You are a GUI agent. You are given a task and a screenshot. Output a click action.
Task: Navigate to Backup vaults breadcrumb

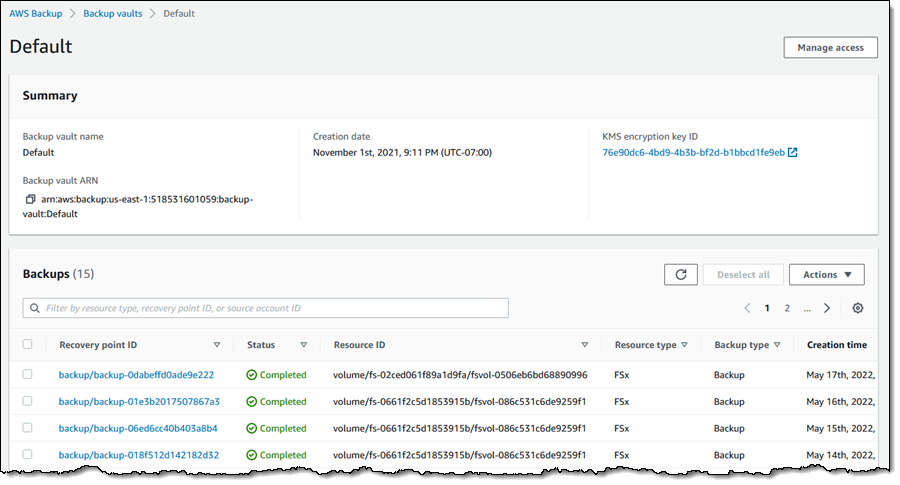click(112, 13)
